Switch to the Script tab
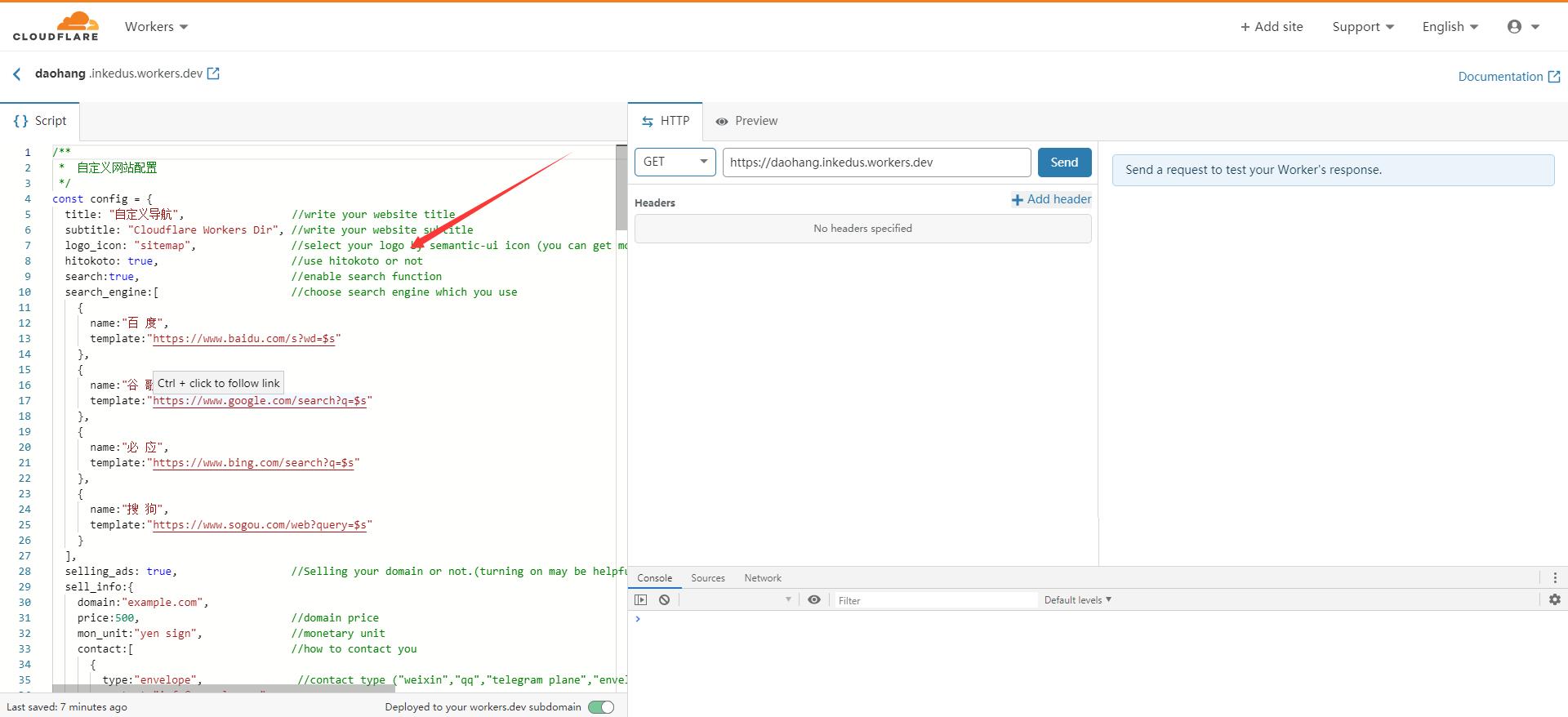 40,121
